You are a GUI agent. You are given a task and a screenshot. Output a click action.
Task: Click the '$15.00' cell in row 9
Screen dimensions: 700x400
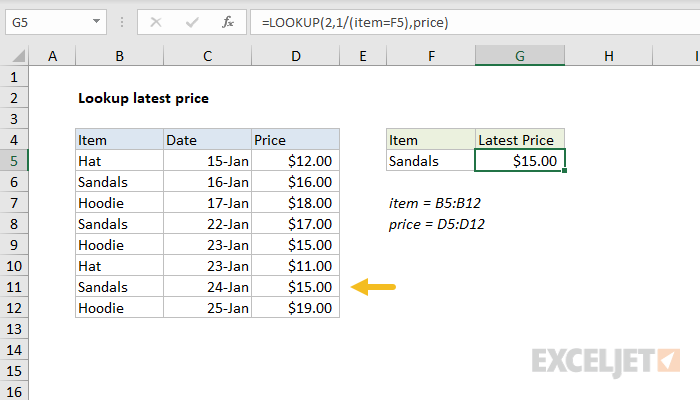tap(296, 245)
